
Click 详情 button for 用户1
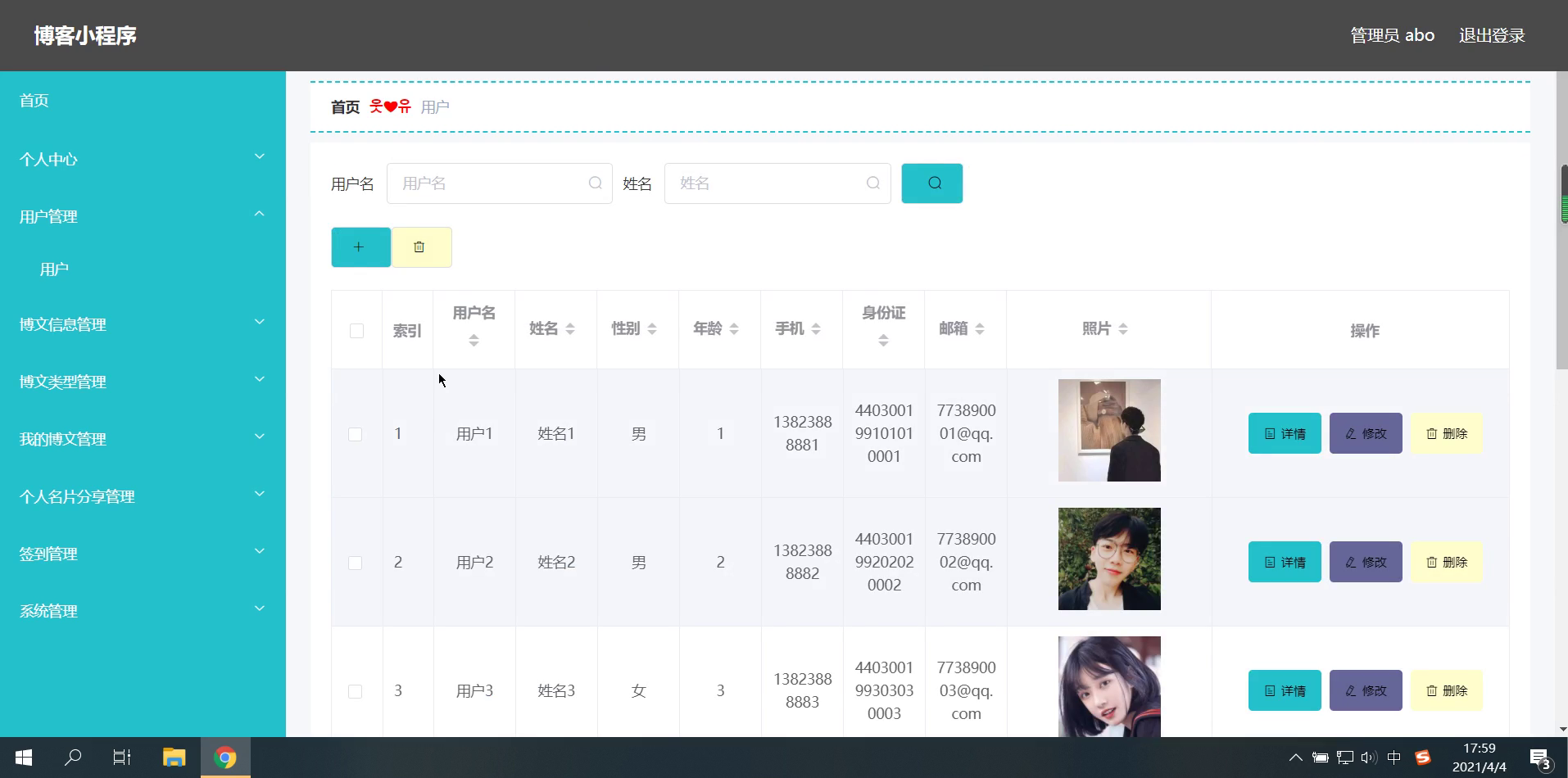pyautogui.click(x=1285, y=433)
